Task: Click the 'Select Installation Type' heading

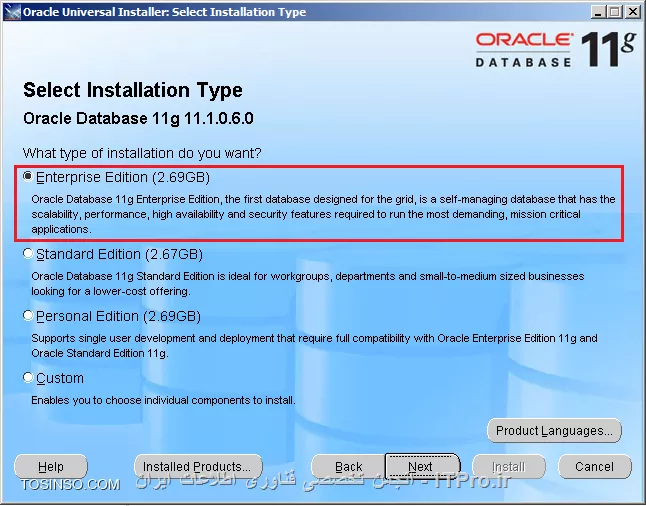Action: [133, 90]
